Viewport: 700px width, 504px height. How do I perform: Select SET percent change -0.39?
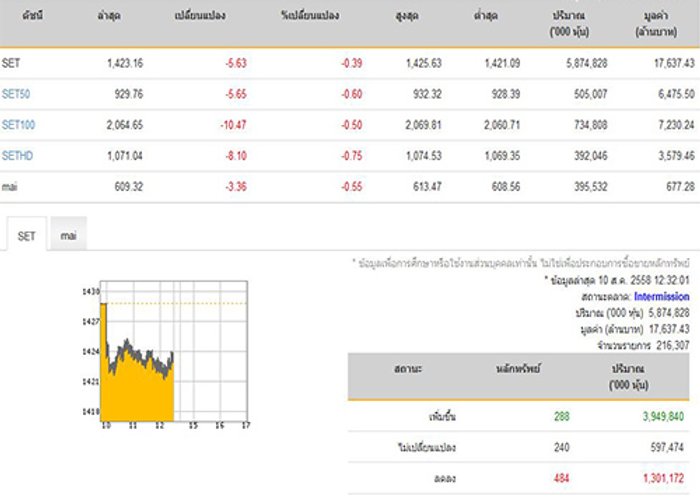(352, 63)
